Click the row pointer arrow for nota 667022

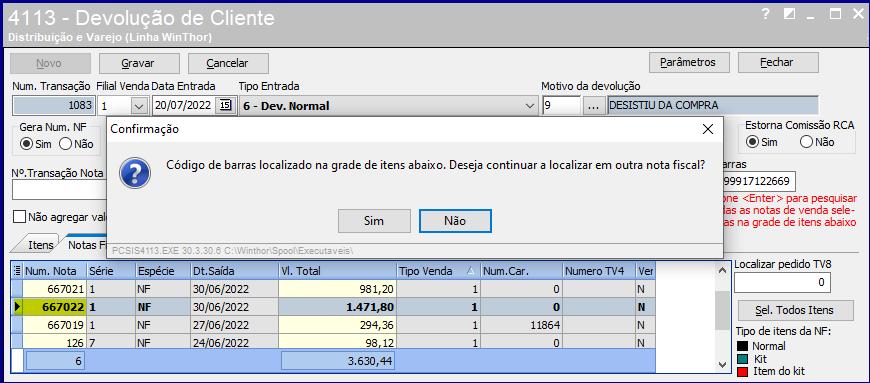17,307
